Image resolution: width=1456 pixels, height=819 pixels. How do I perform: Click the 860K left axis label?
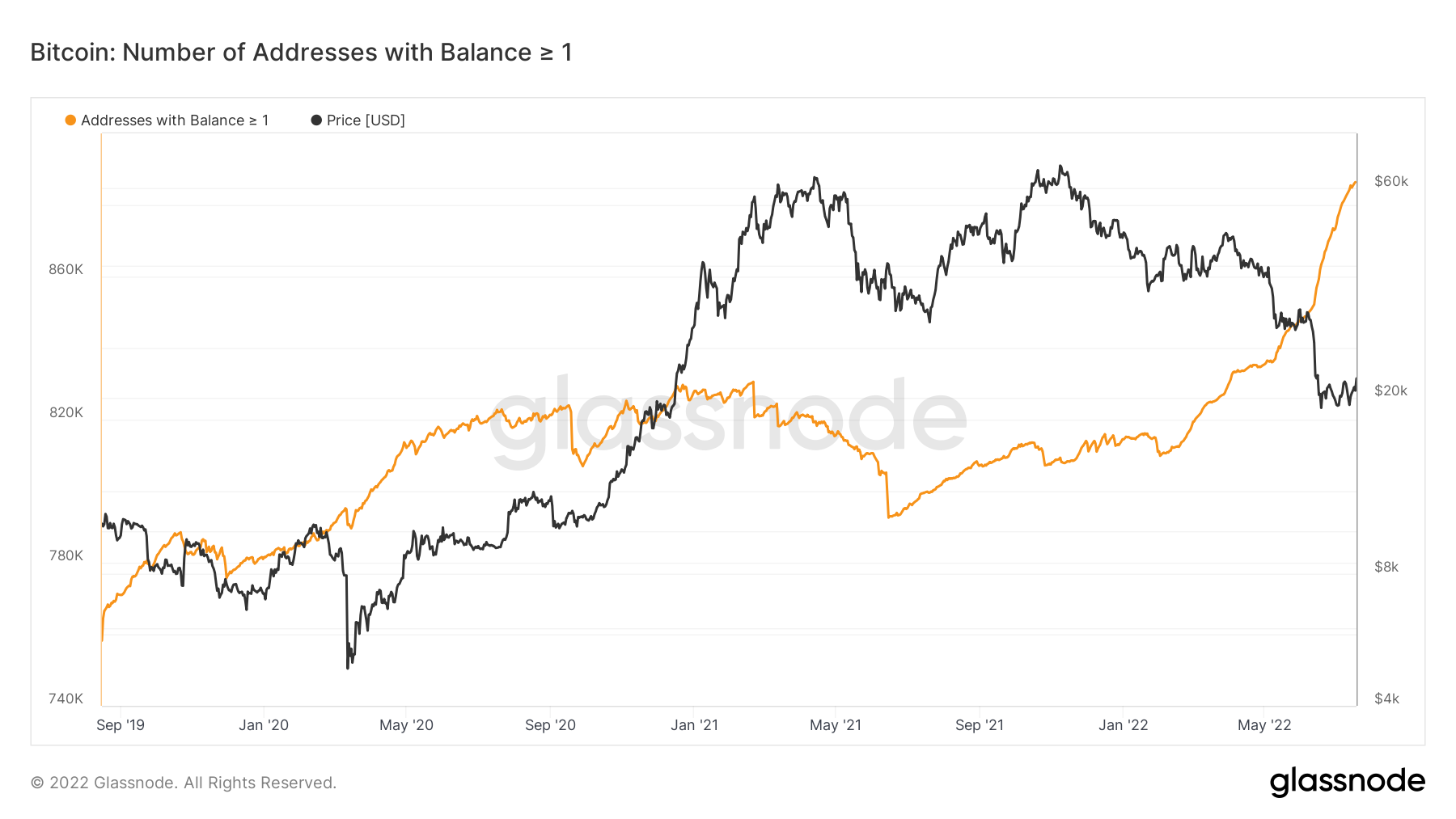66,269
